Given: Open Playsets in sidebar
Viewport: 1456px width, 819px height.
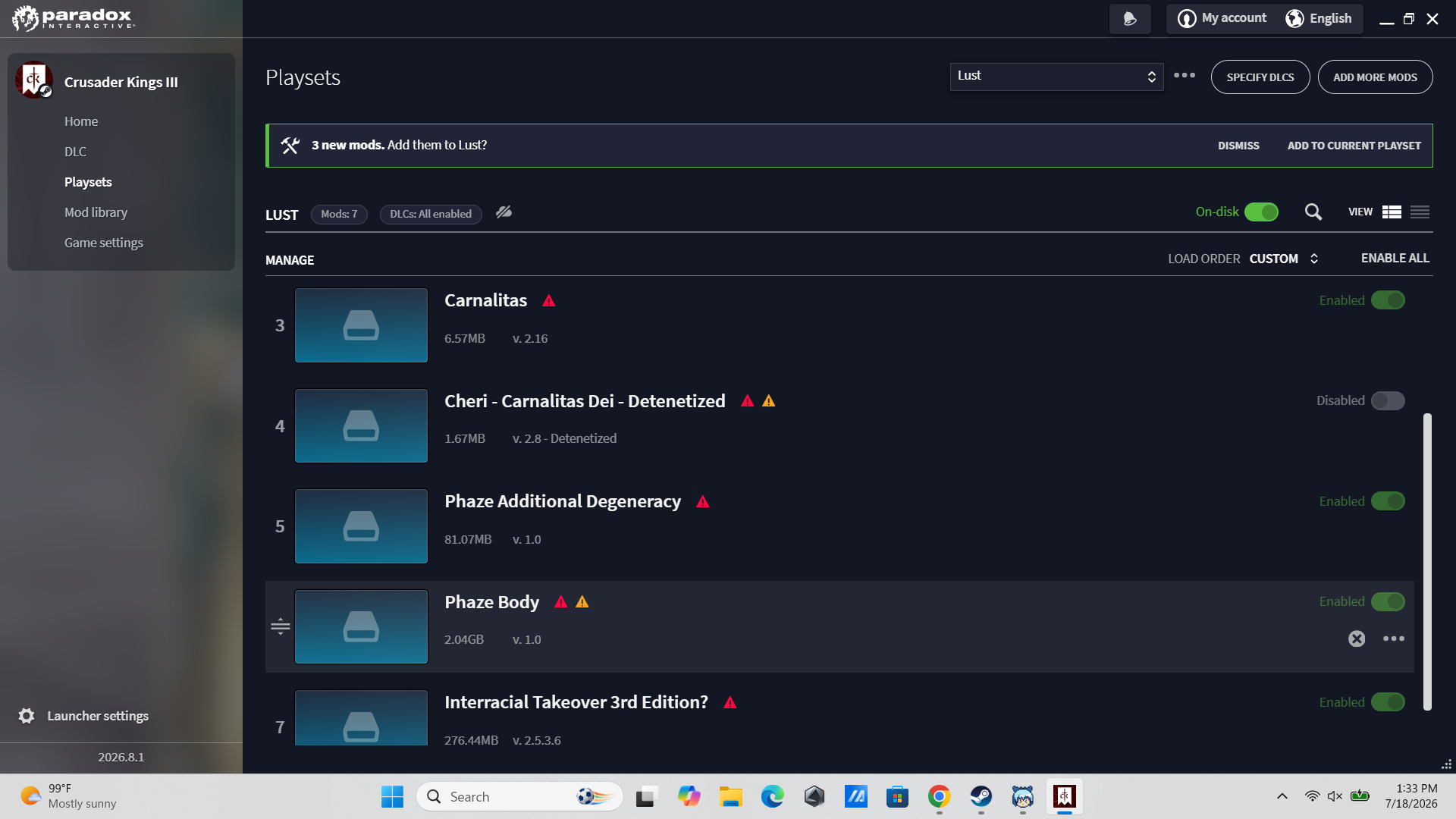Looking at the screenshot, I should pyautogui.click(x=88, y=182).
